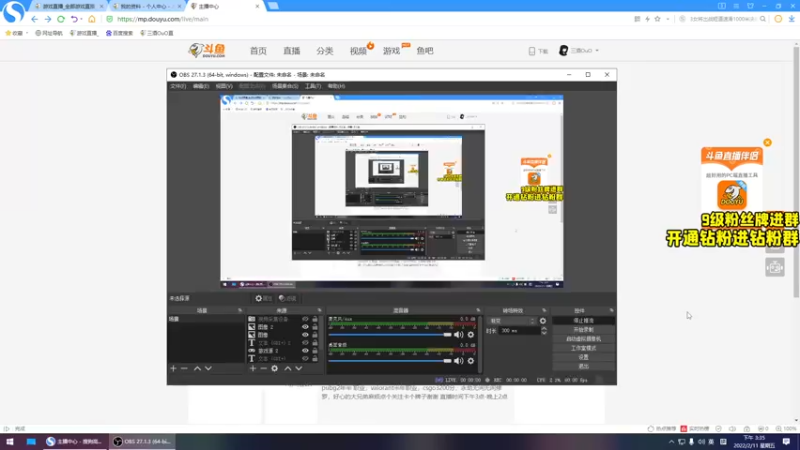Move source down in Sources panel
Image resolution: width=800 pixels, height=450 pixels.
[x=299, y=368]
